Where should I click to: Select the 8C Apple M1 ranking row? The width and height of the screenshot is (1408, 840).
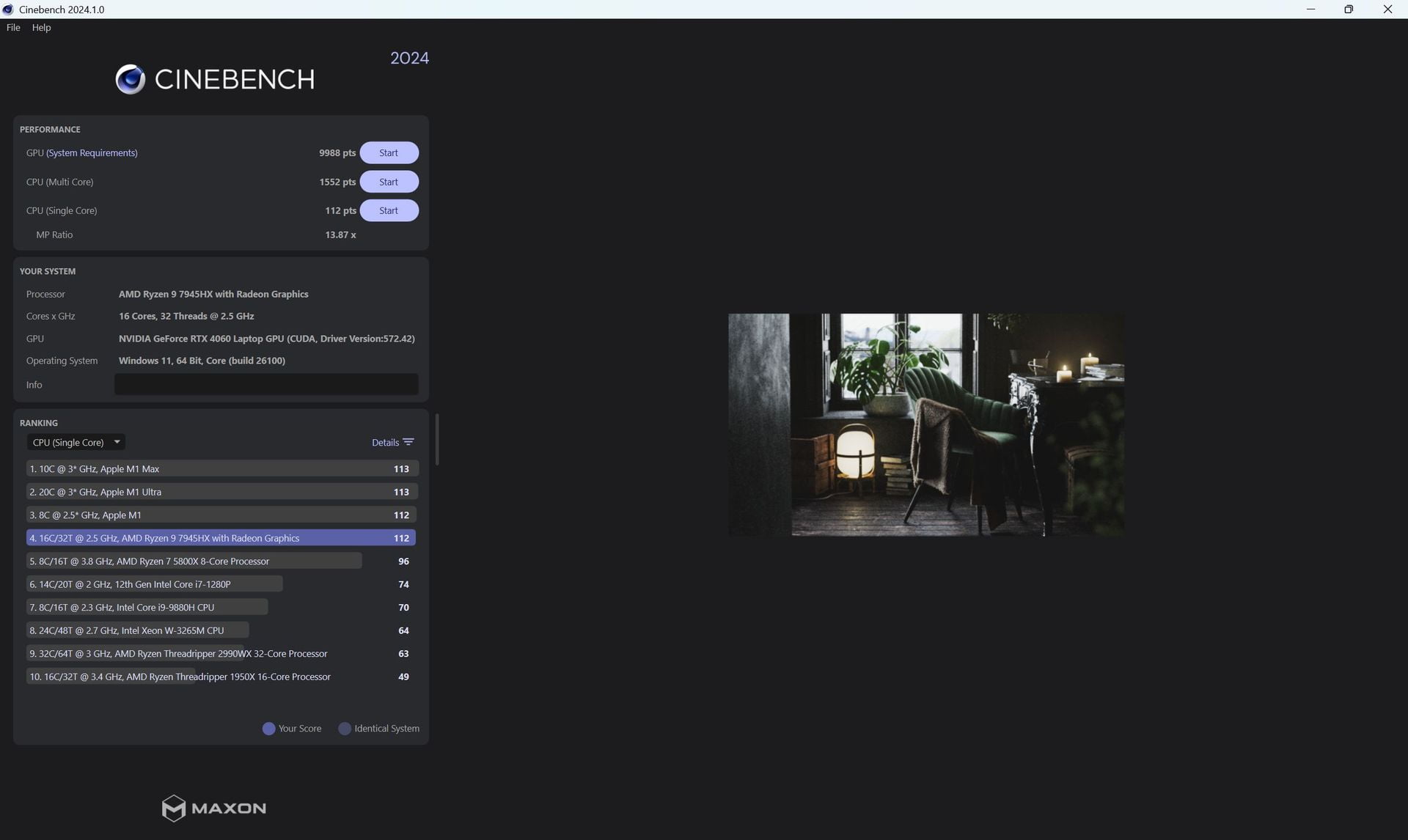click(222, 515)
